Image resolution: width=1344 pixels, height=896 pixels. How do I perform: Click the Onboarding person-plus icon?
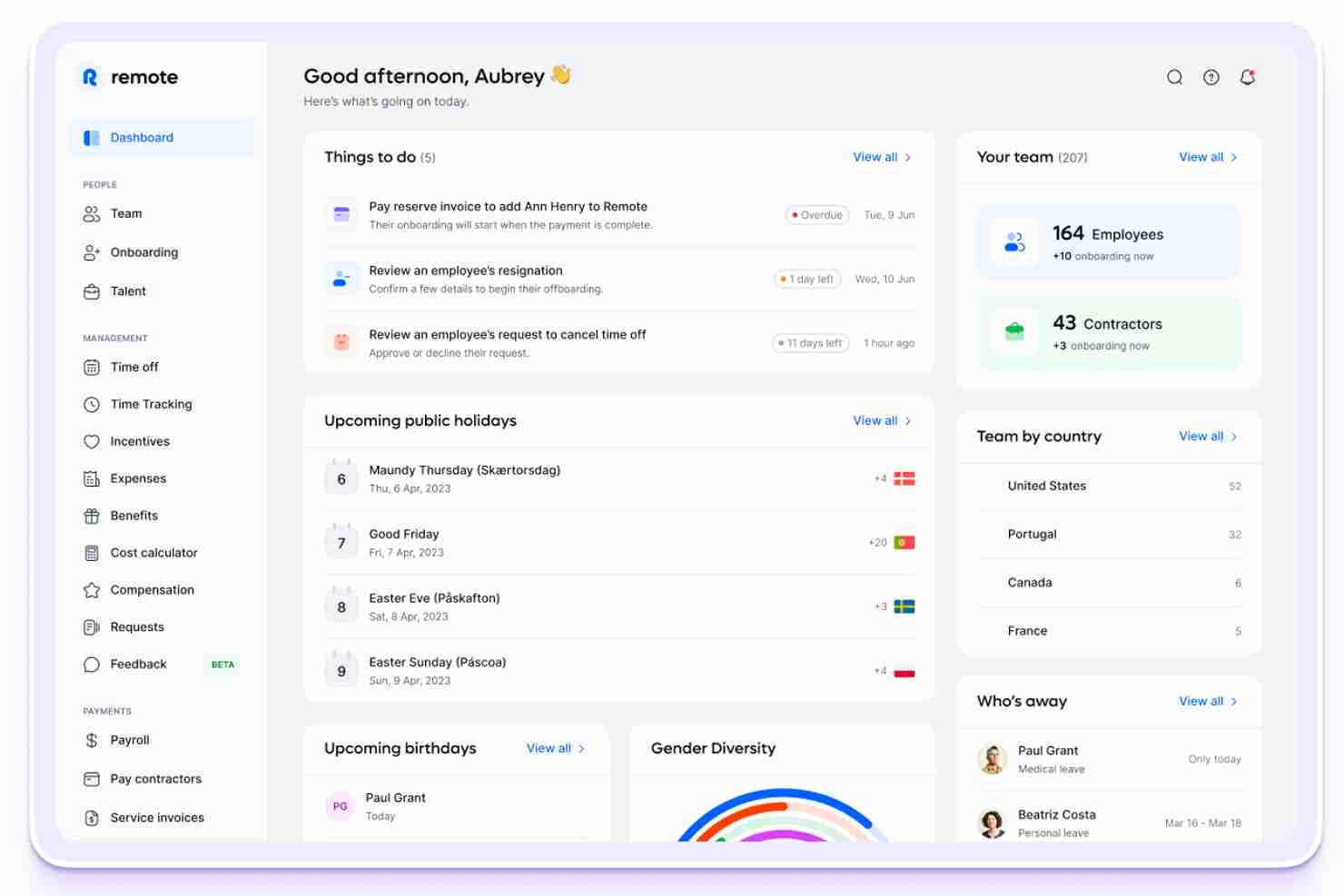click(x=92, y=252)
